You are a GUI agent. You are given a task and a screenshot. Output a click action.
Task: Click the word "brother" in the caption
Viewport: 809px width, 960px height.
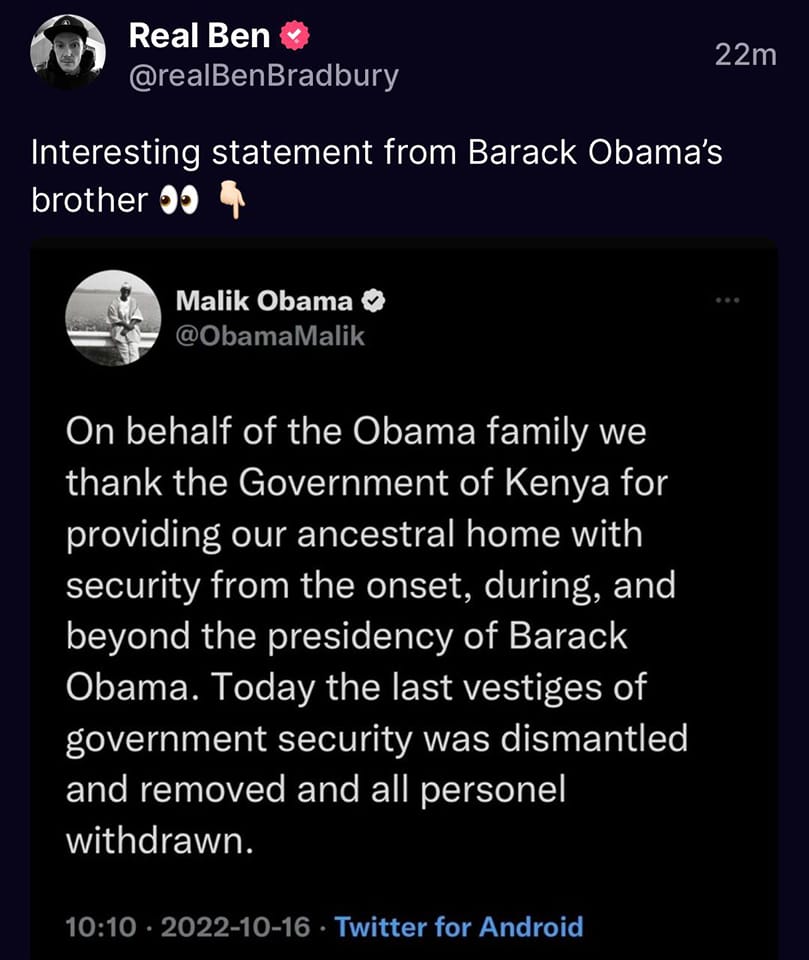point(89,201)
